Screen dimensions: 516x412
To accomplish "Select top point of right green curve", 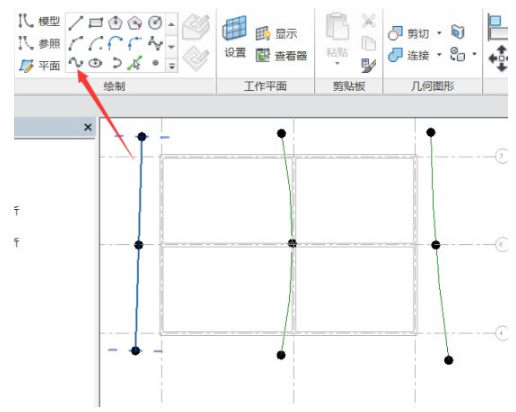I will 431,132.
